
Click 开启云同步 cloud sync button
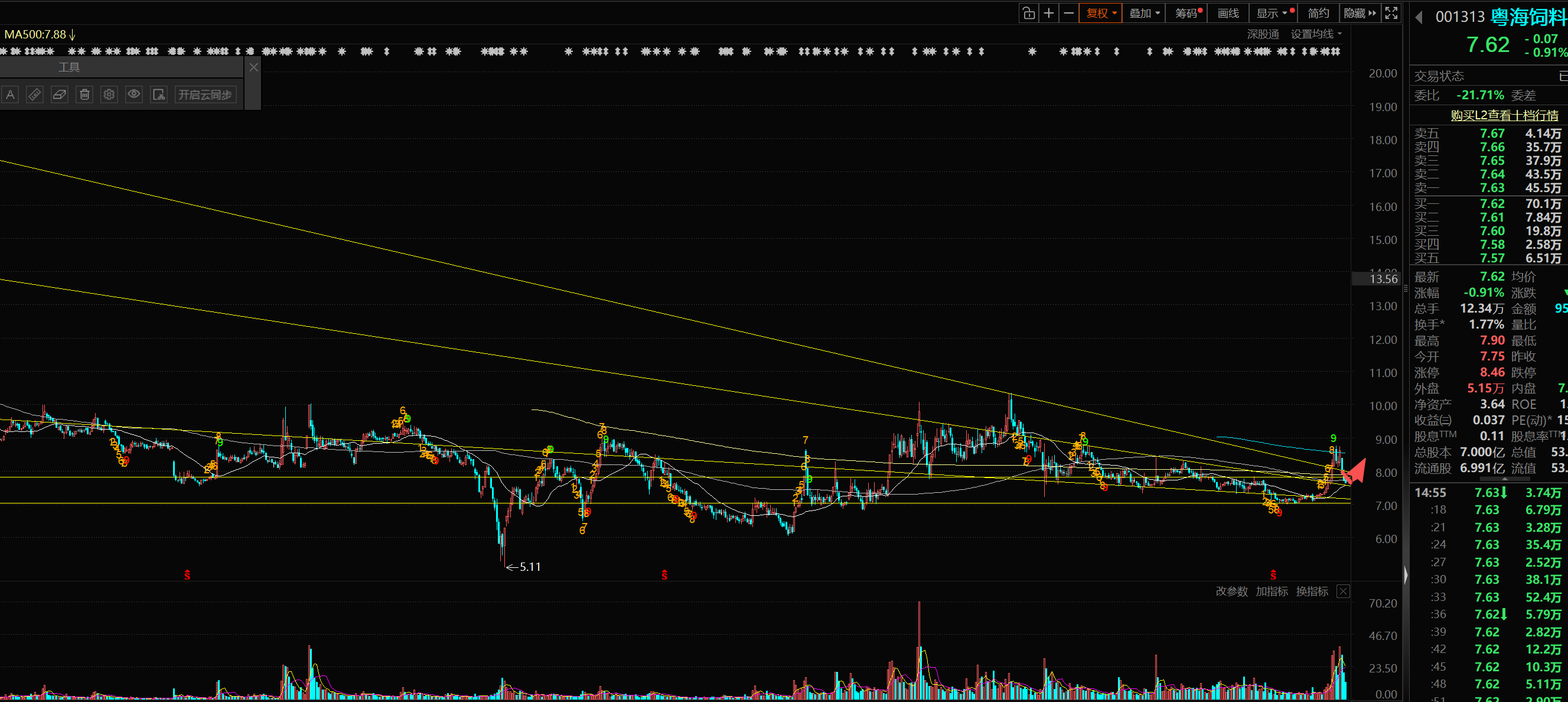[x=205, y=95]
